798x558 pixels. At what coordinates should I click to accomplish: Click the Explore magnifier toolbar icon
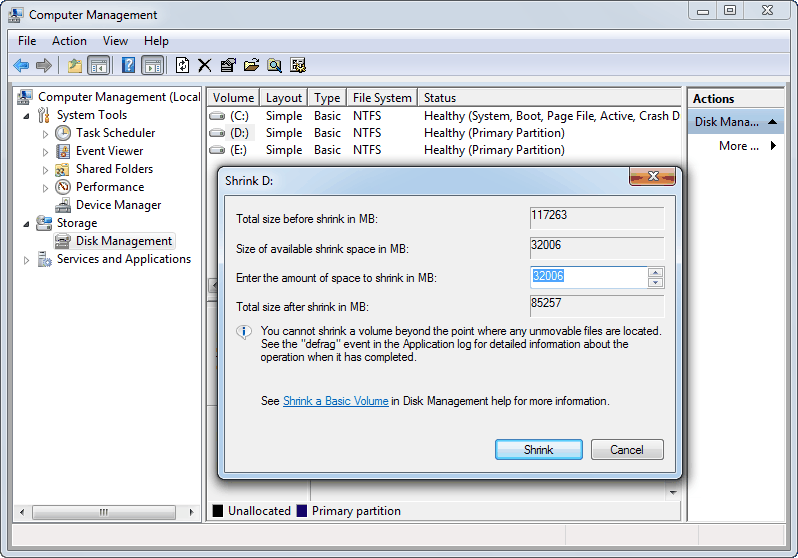coord(275,65)
